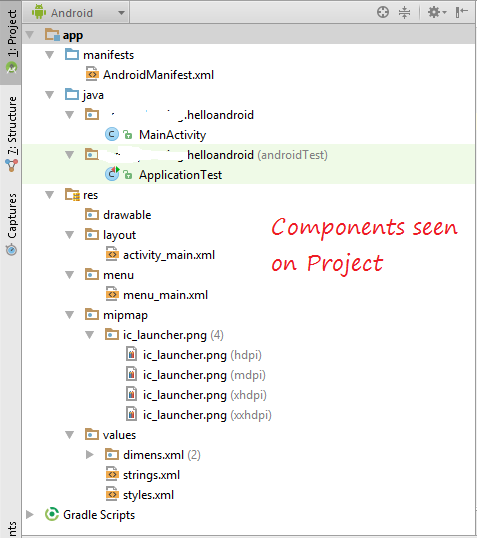Select strings.xml in values folder
477x538 pixels.
tap(151, 475)
